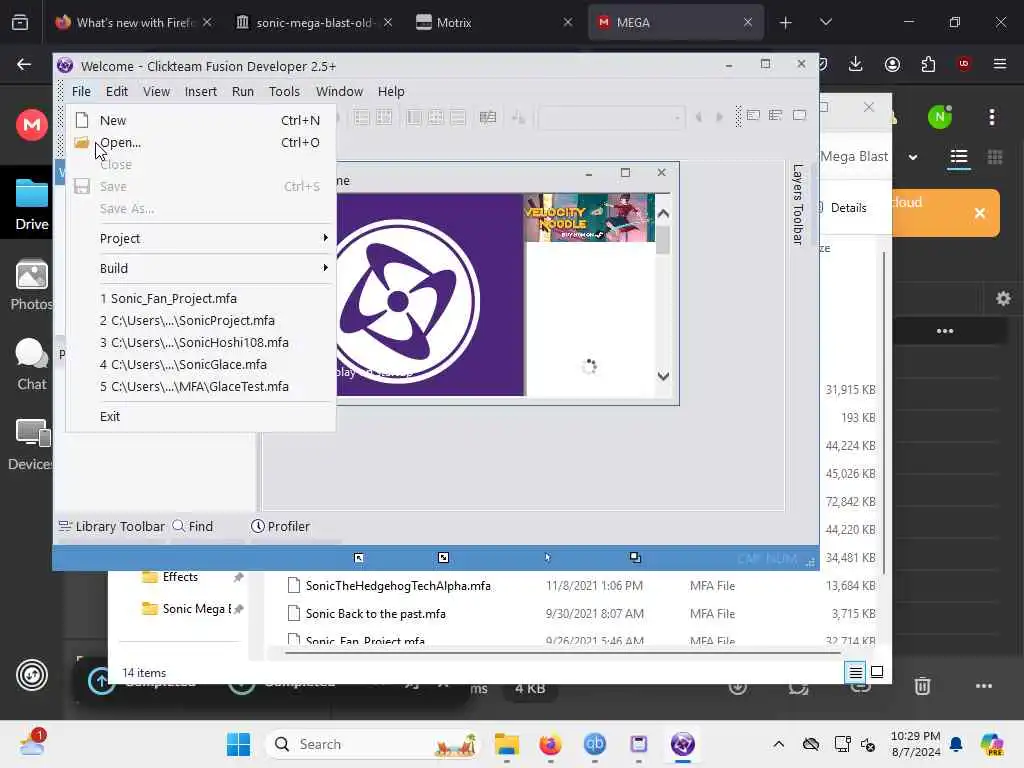Switch to the Motrix browser tab
The height and width of the screenshot is (768, 1024).
494,23
